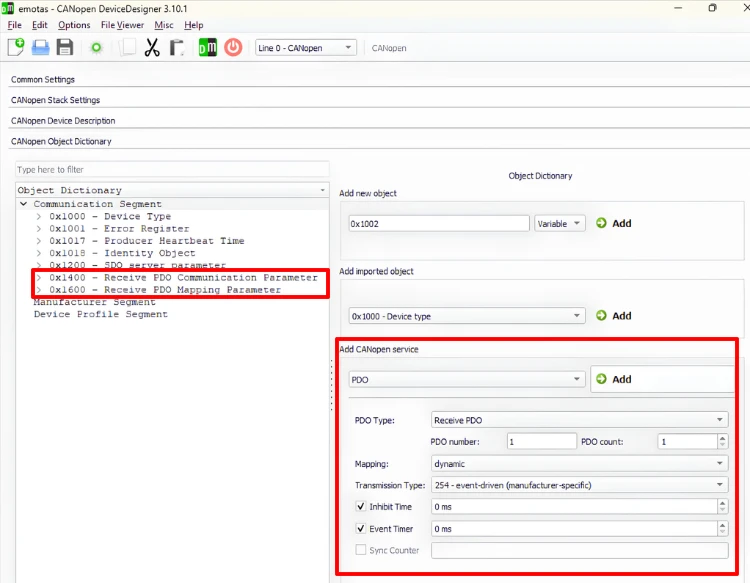
Task: Open the Variable object type dropdown
Action: [560, 223]
